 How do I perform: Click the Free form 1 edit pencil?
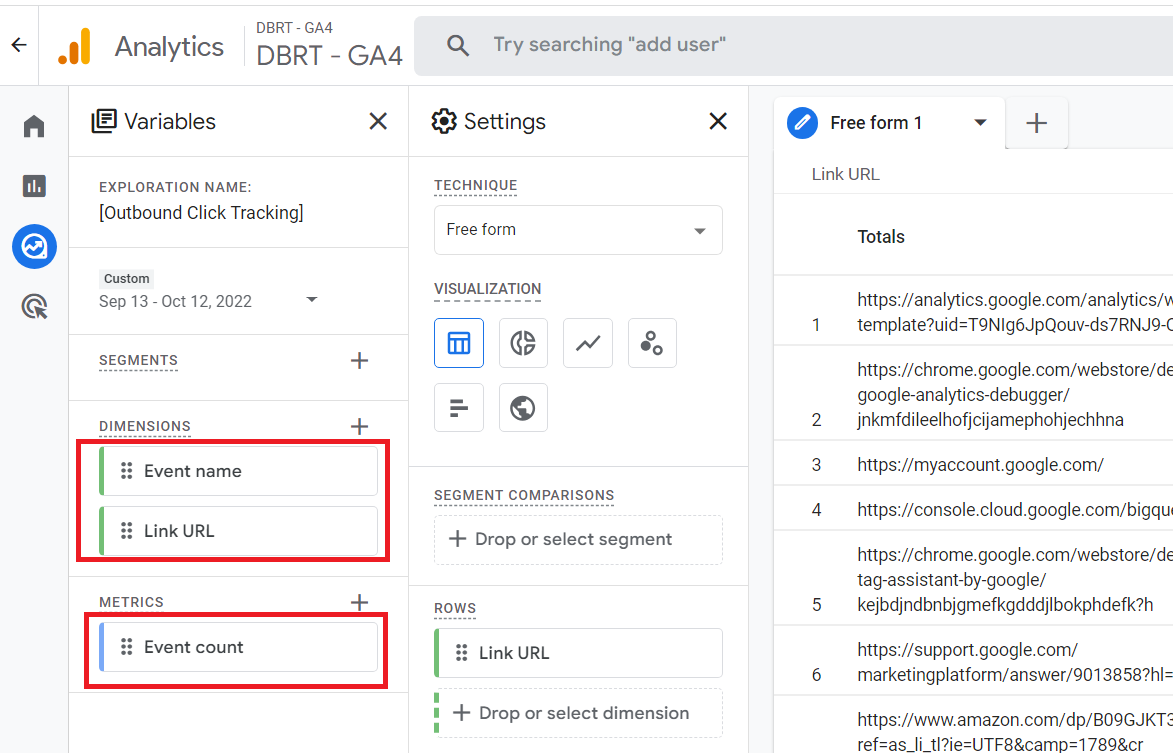pos(803,123)
